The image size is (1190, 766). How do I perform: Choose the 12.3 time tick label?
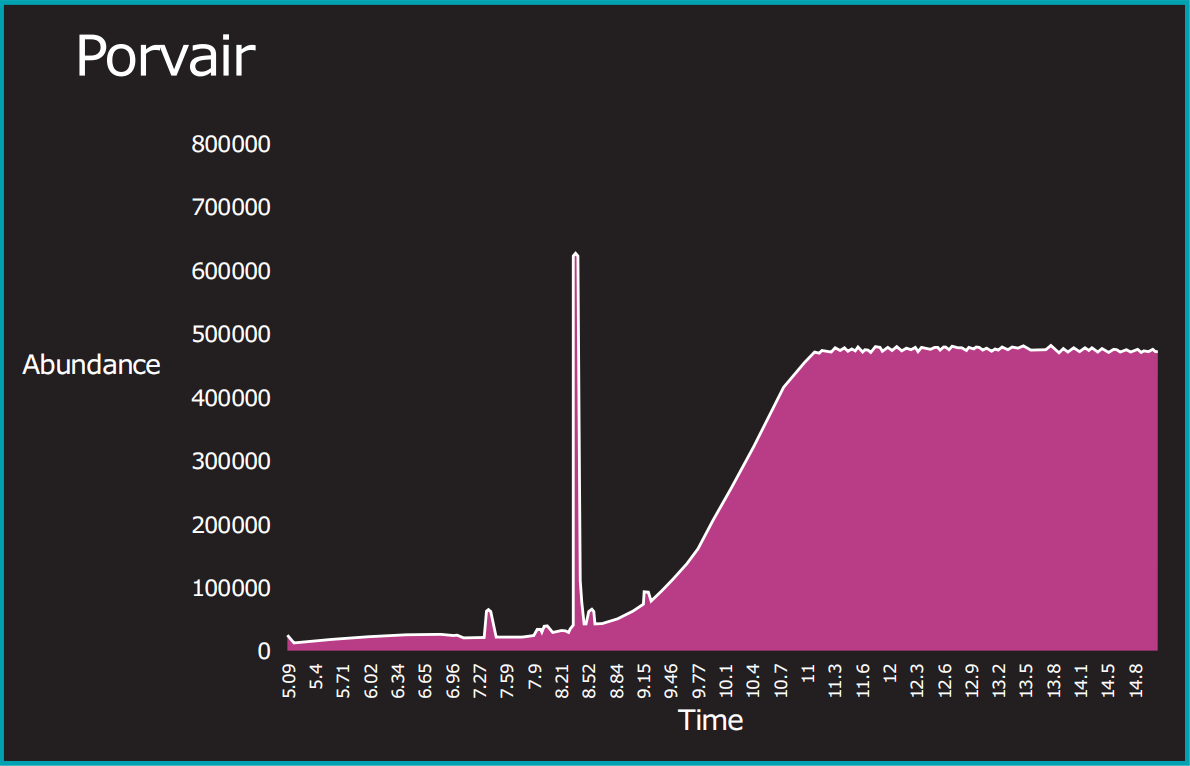click(917, 681)
